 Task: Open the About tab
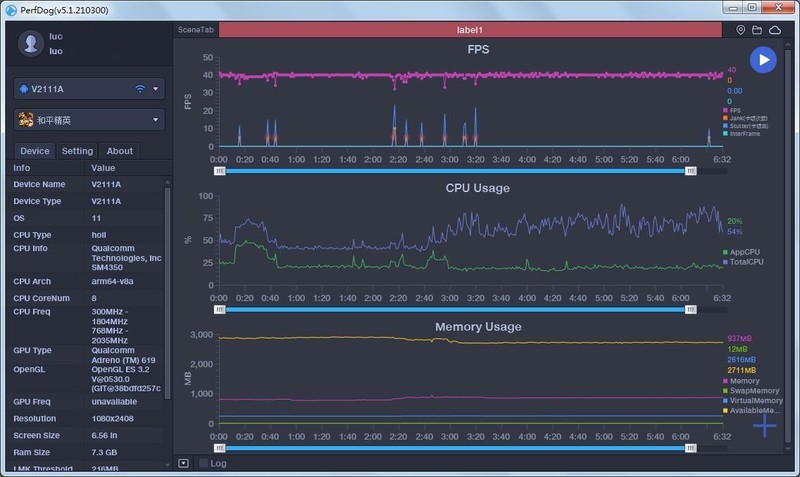click(x=120, y=151)
